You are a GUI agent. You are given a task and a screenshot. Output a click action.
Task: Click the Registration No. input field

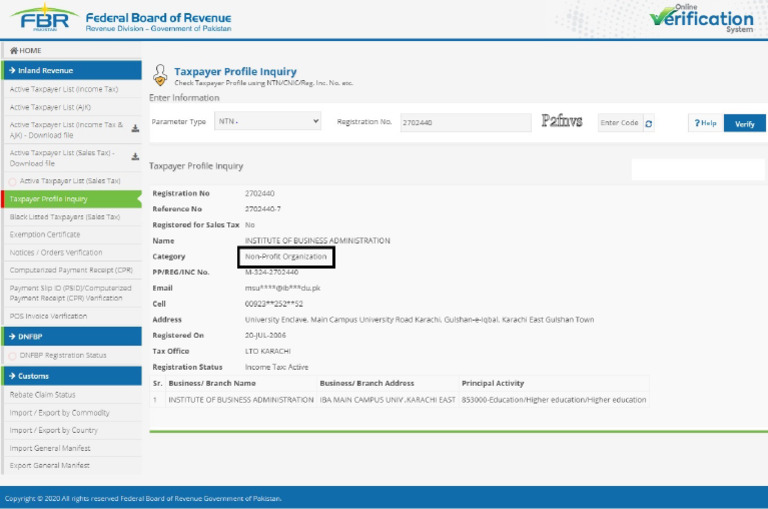465,122
